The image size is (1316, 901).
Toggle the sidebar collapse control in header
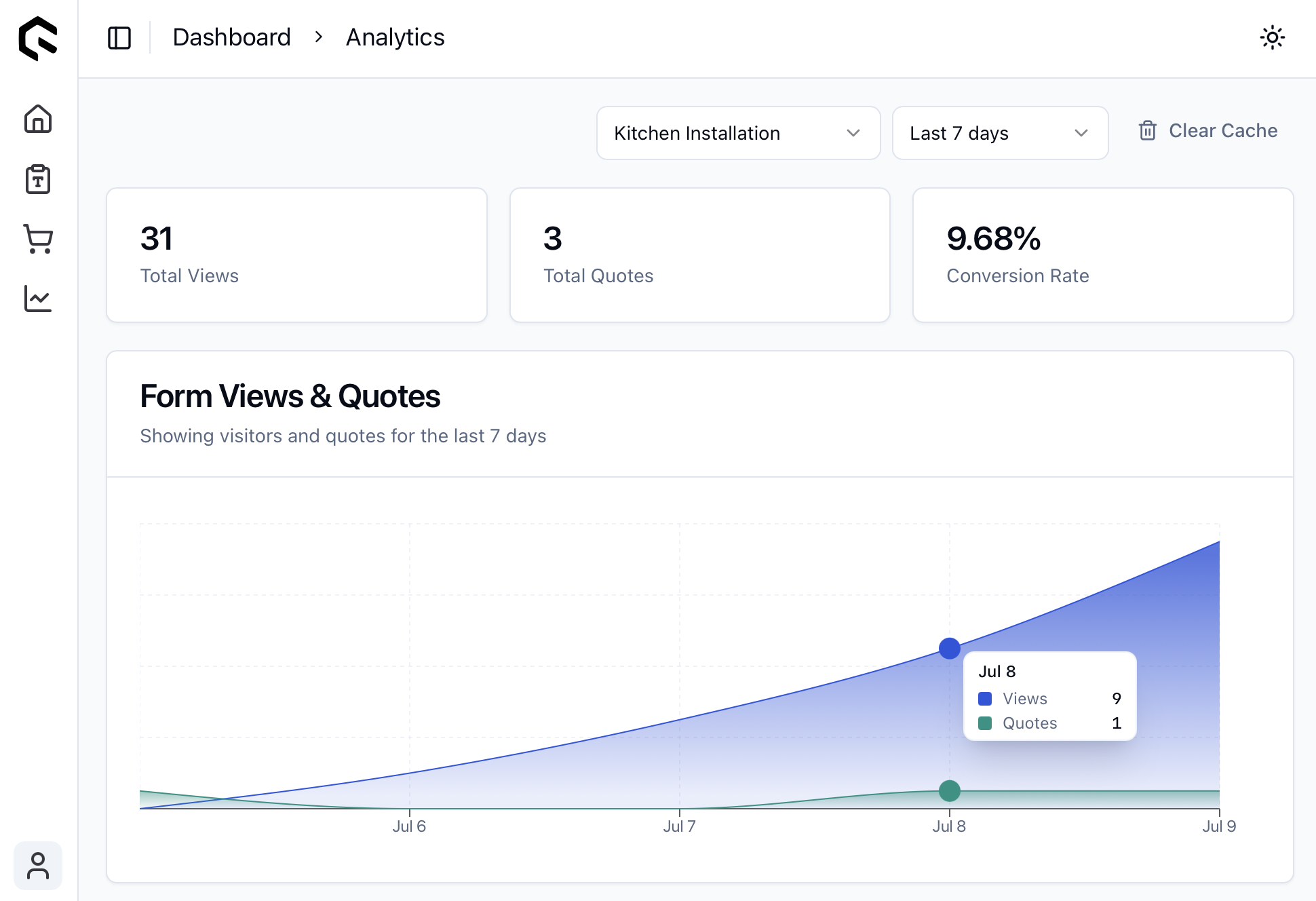pyautogui.click(x=120, y=38)
